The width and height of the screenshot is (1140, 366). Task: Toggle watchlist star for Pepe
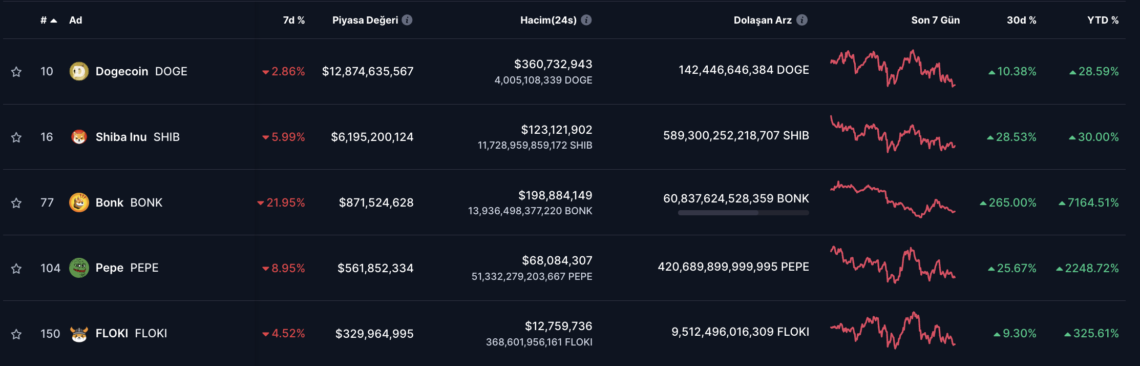(16, 268)
